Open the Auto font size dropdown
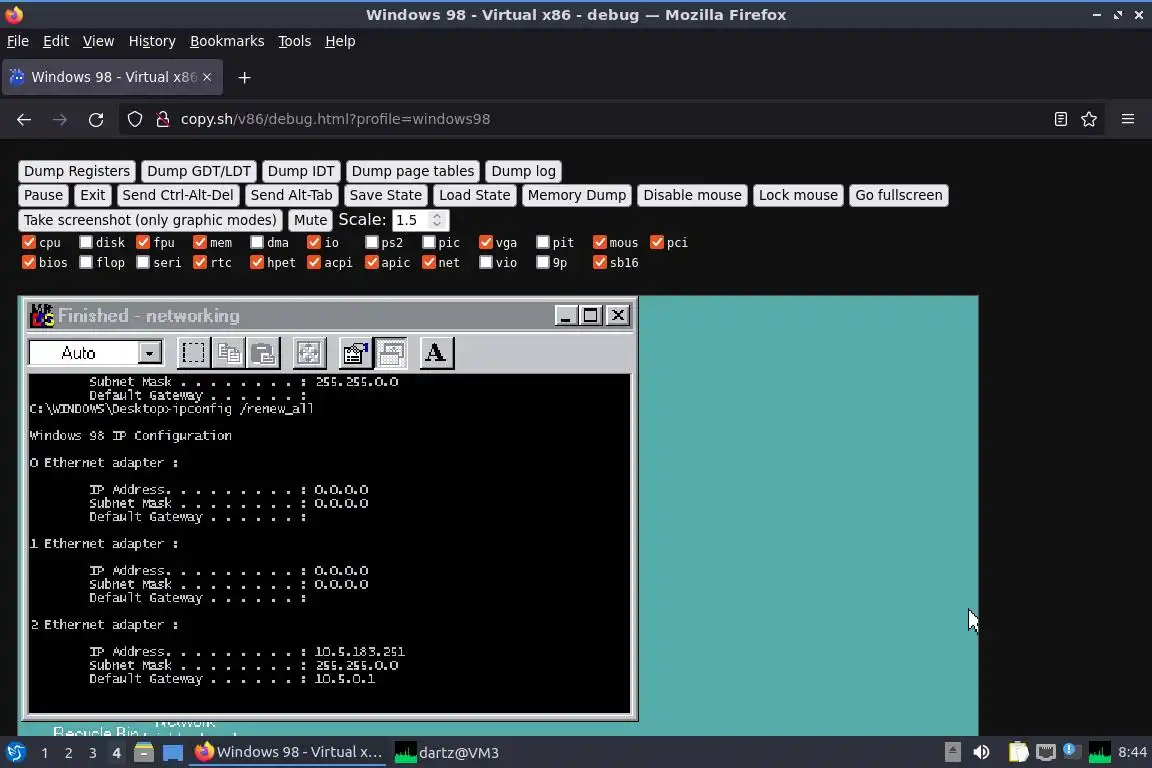Screen dimensions: 1152x768 click(x=149, y=354)
